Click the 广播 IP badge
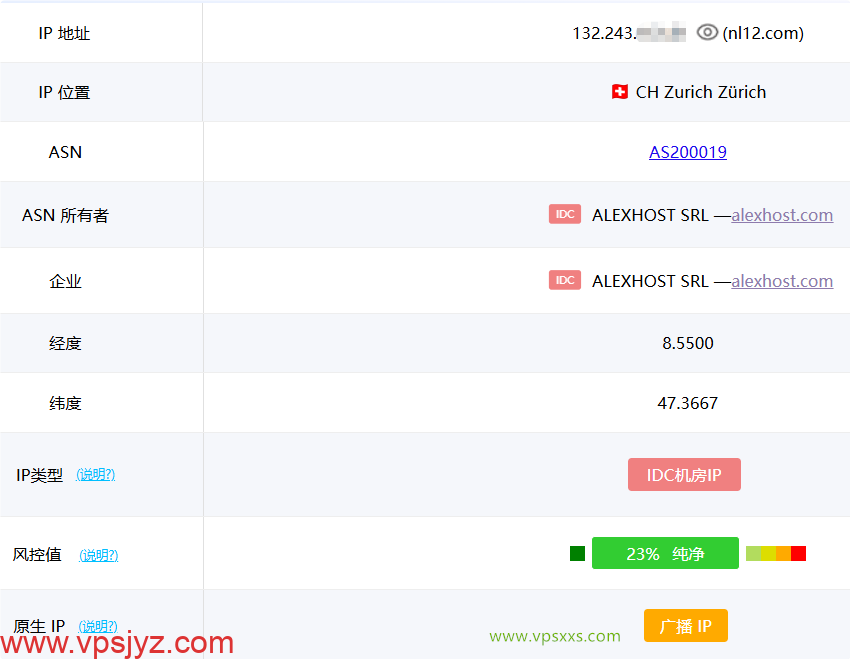The height and width of the screenshot is (659, 850). [686, 626]
